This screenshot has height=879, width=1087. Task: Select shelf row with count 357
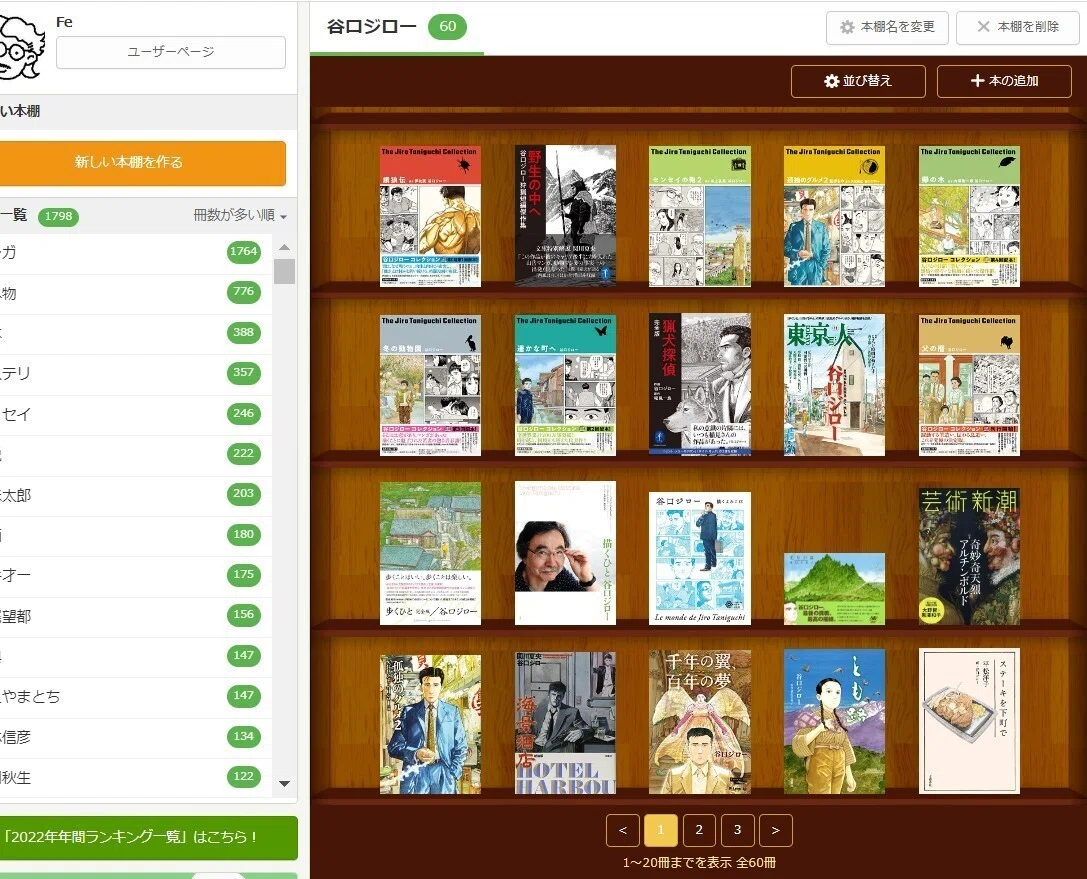[x=135, y=373]
